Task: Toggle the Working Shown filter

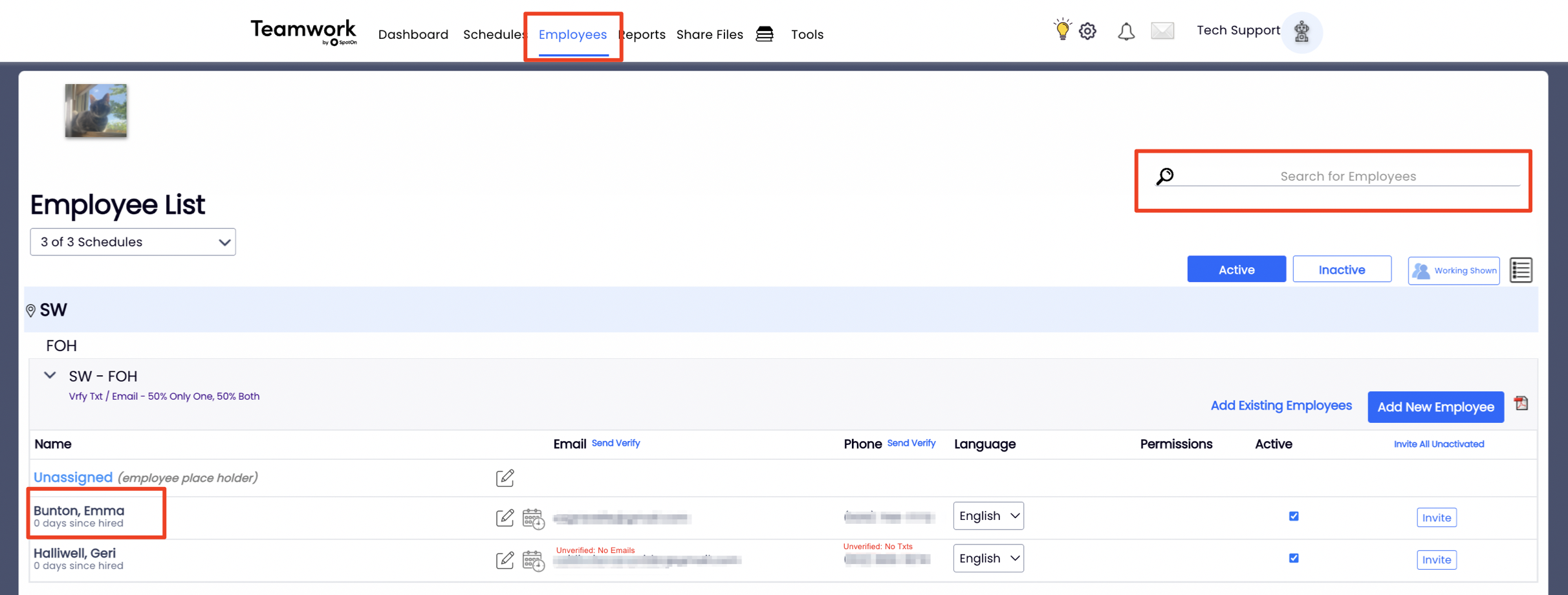Action: [x=1454, y=270]
